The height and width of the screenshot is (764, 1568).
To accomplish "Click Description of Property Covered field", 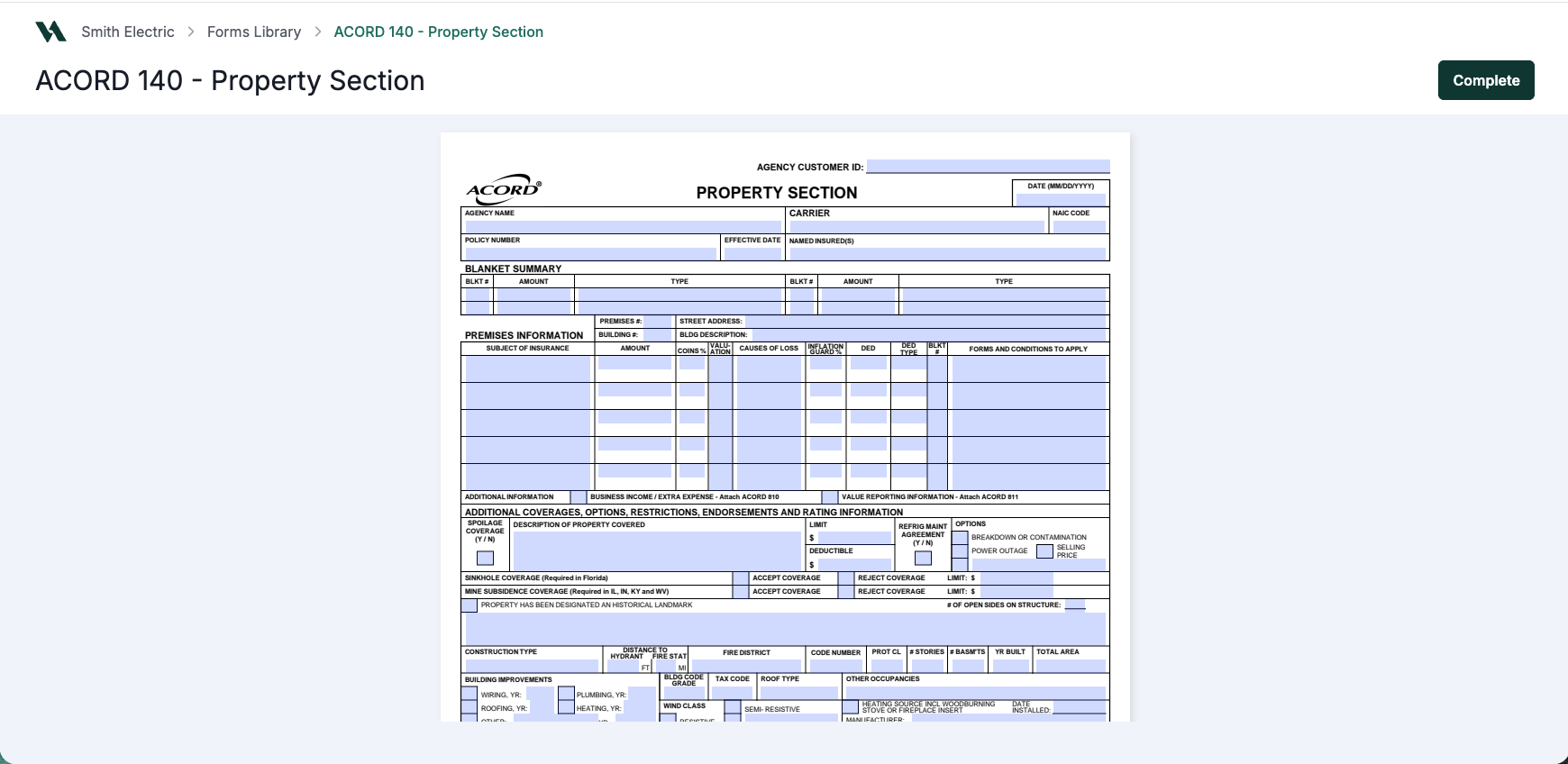I will 657,550.
